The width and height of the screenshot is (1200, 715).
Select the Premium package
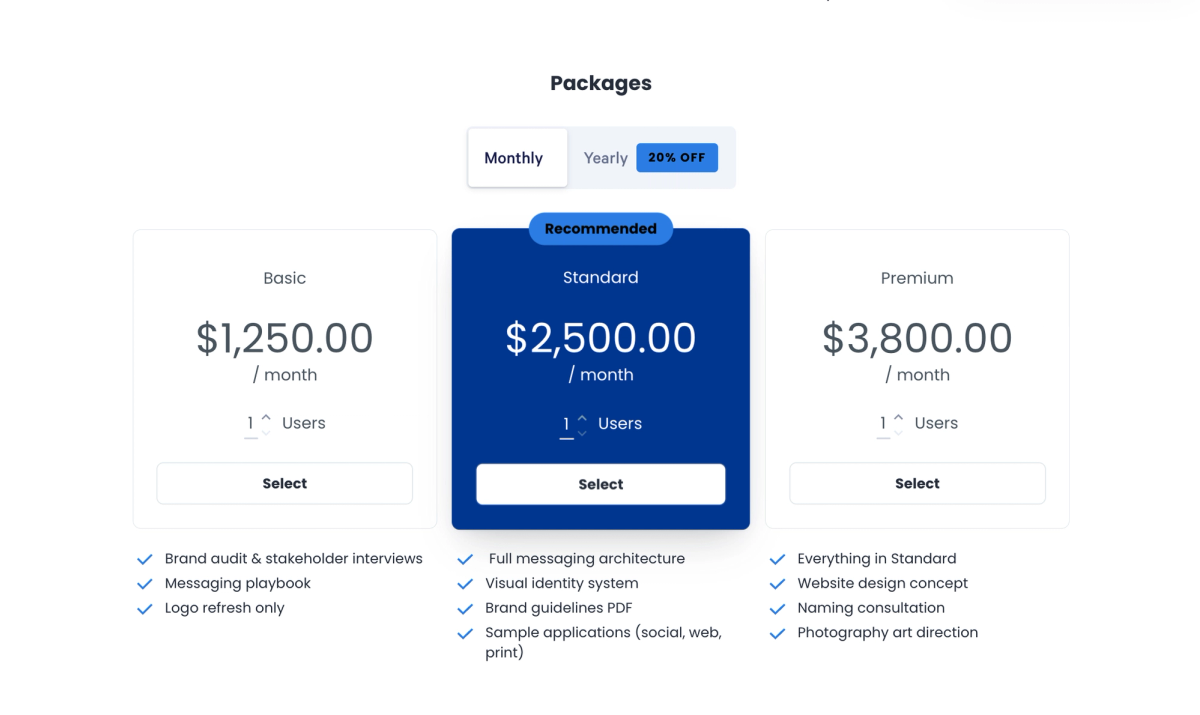tap(917, 483)
